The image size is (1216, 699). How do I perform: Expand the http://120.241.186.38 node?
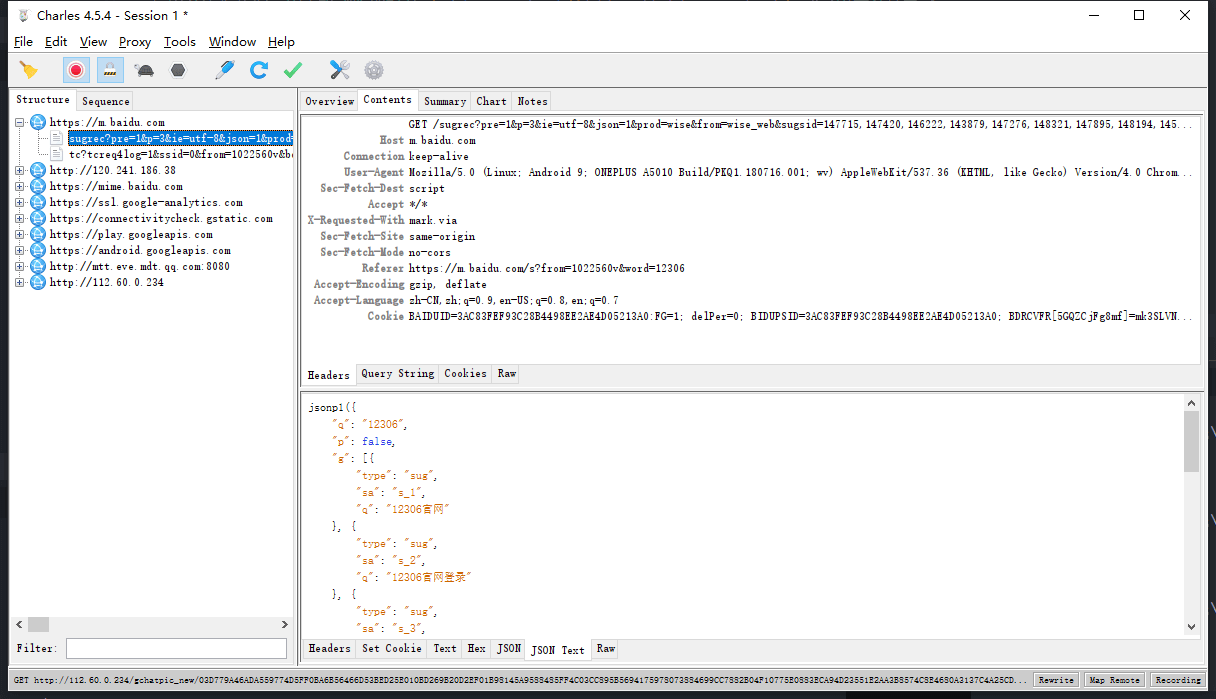(x=20, y=170)
